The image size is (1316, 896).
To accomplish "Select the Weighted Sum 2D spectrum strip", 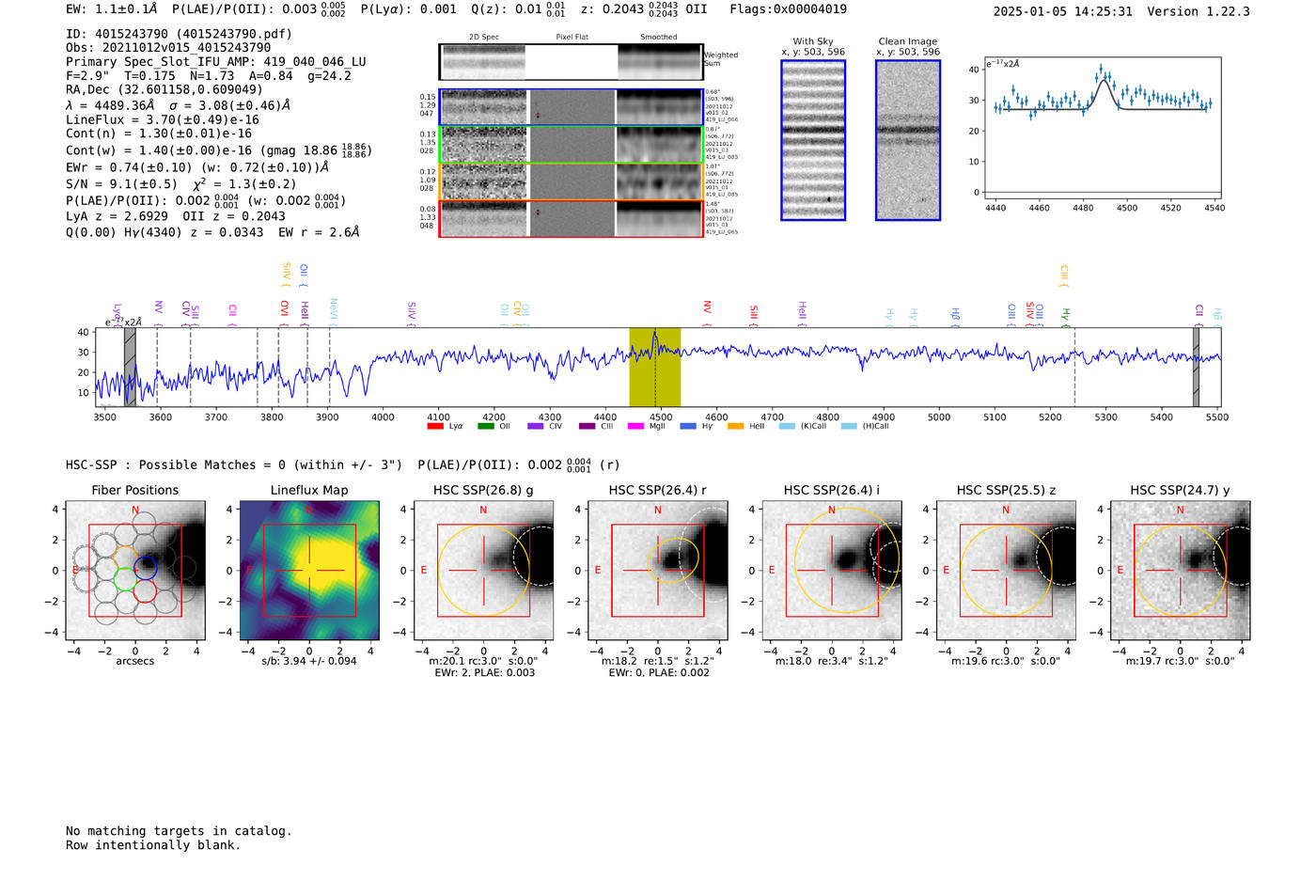I will [x=571, y=62].
